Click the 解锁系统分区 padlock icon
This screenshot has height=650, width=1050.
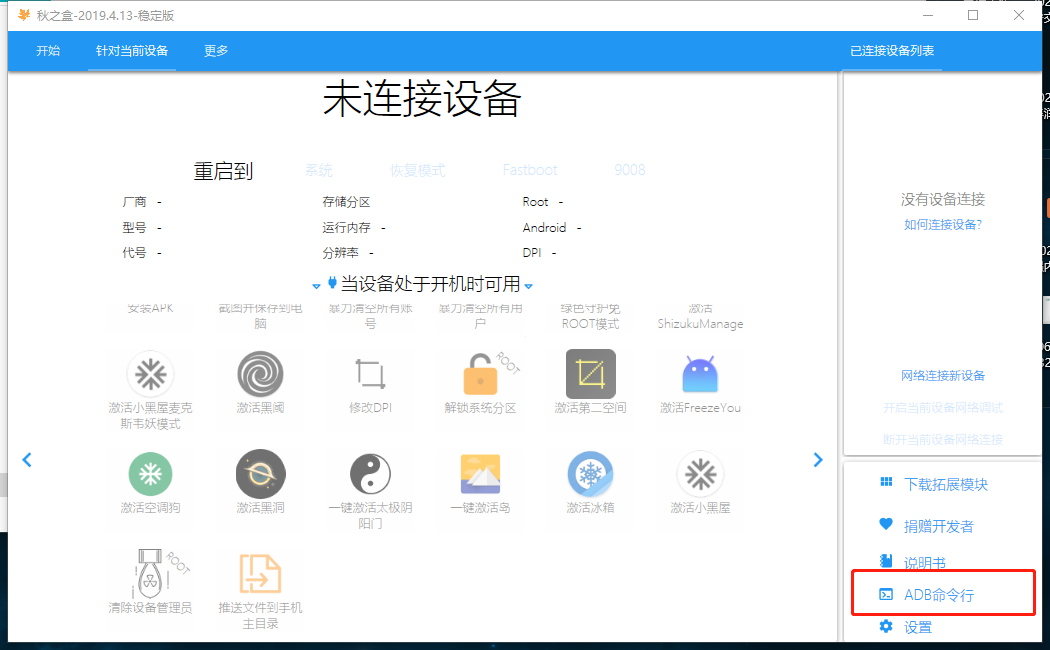(x=481, y=375)
